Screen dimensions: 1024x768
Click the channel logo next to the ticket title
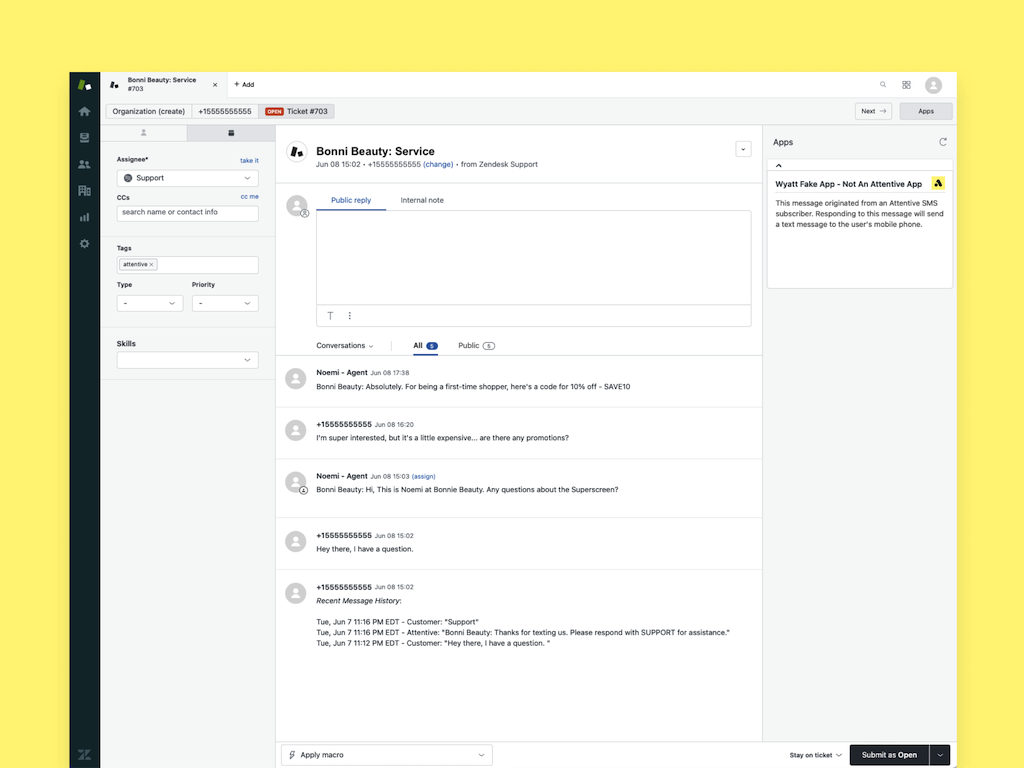[x=297, y=152]
